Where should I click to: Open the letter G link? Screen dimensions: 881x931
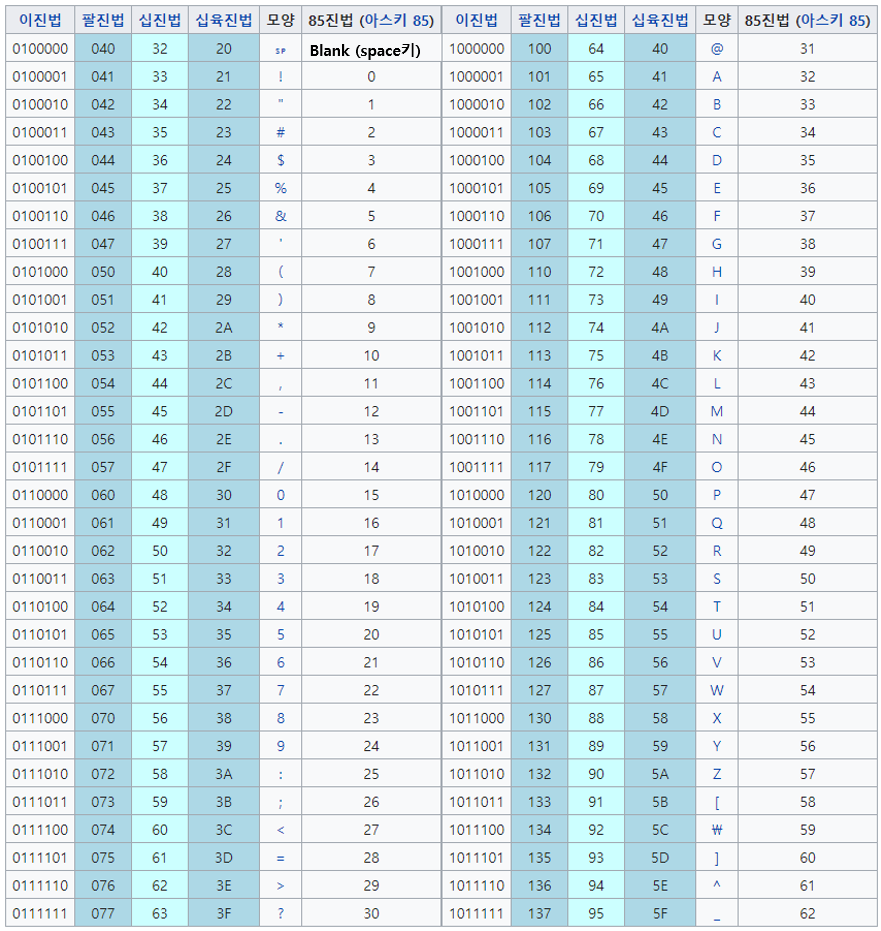(x=717, y=244)
